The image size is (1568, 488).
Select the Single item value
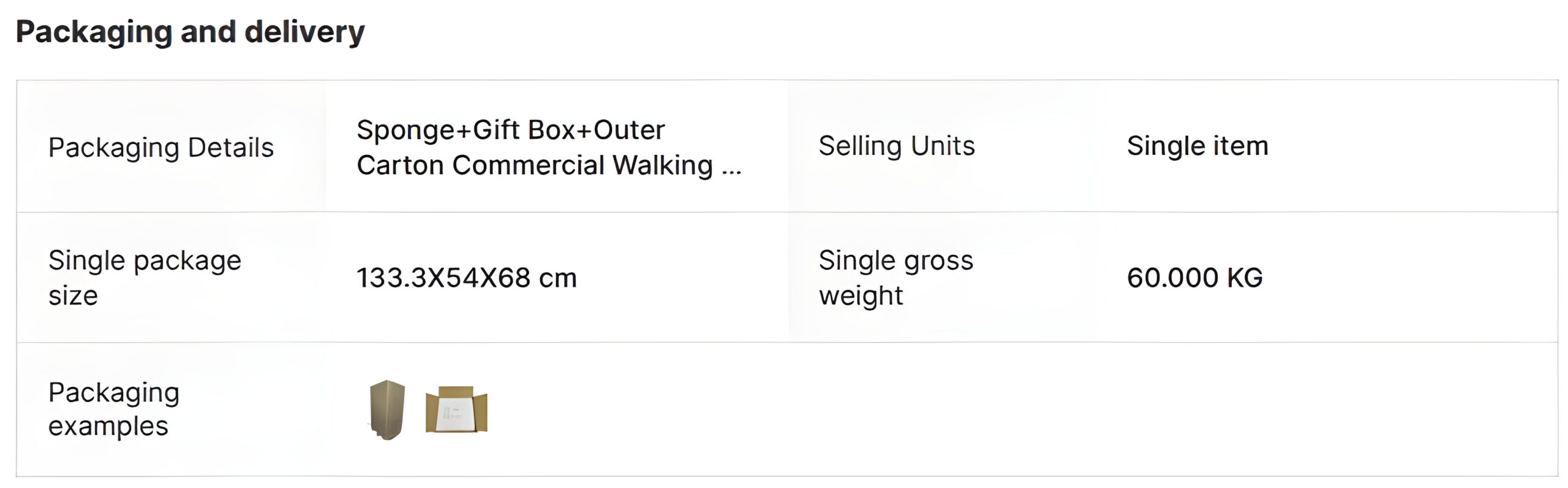[x=1197, y=146]
